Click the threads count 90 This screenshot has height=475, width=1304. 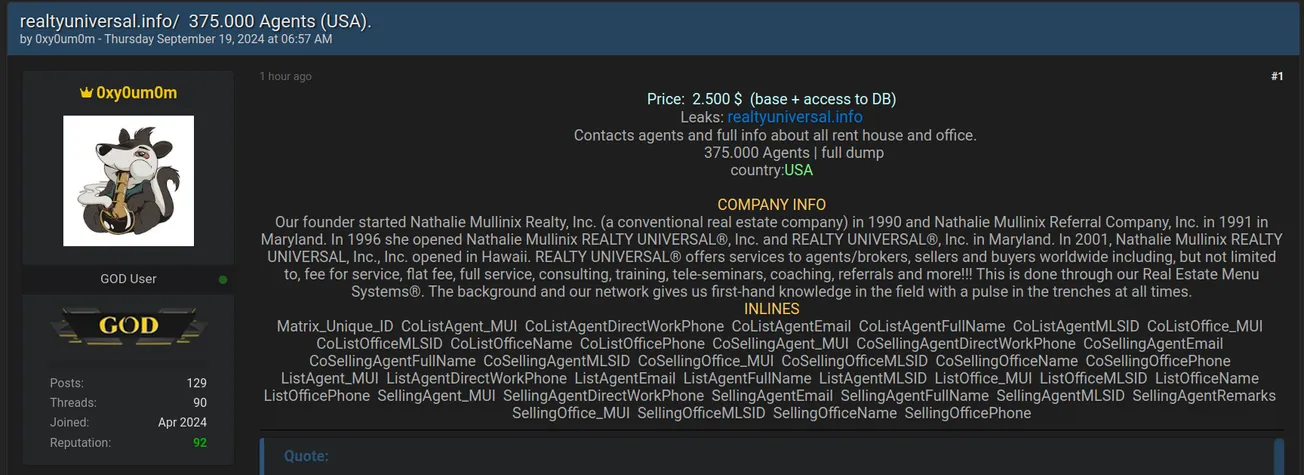click(200, 403)
